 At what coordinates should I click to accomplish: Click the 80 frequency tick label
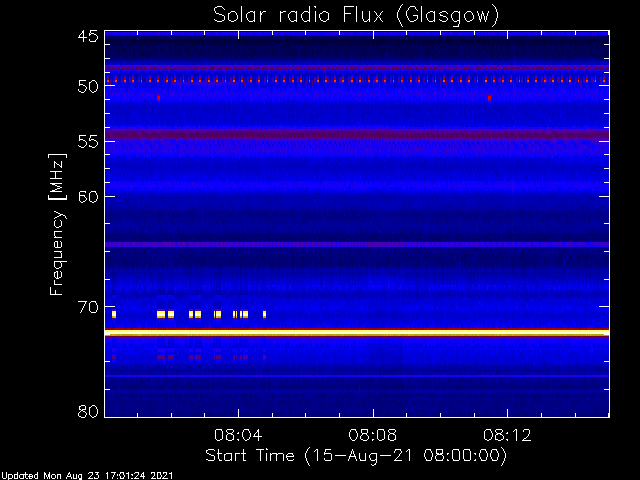(x=88, y=411)
